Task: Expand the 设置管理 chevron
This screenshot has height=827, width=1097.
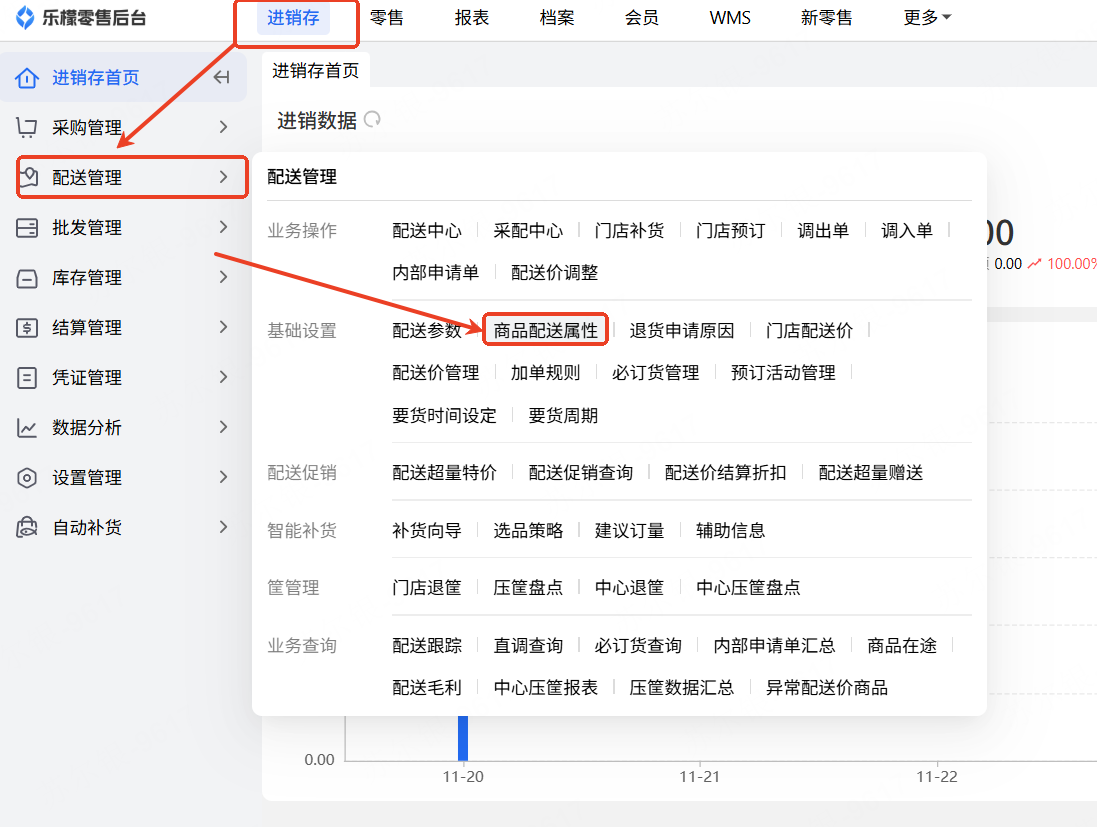Action: click(223, 477)
